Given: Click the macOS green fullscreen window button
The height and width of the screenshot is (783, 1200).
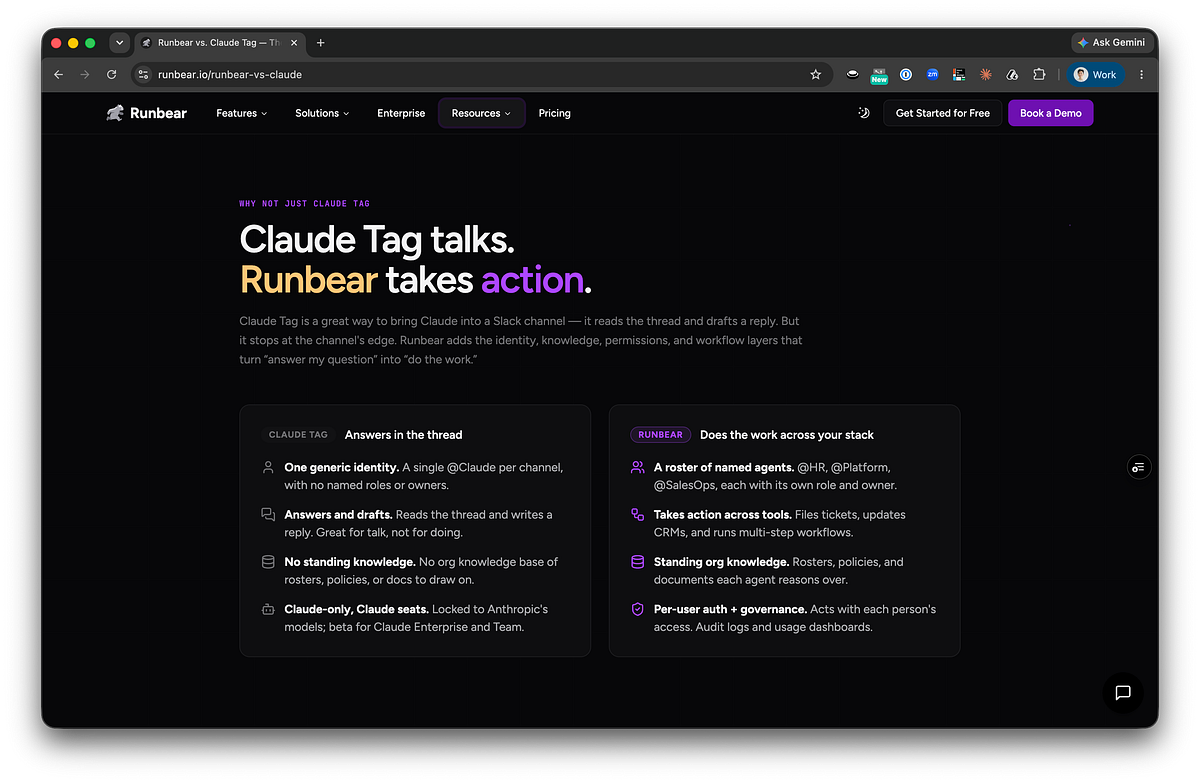Looking at the screenshot, I should tap(90, 43).
